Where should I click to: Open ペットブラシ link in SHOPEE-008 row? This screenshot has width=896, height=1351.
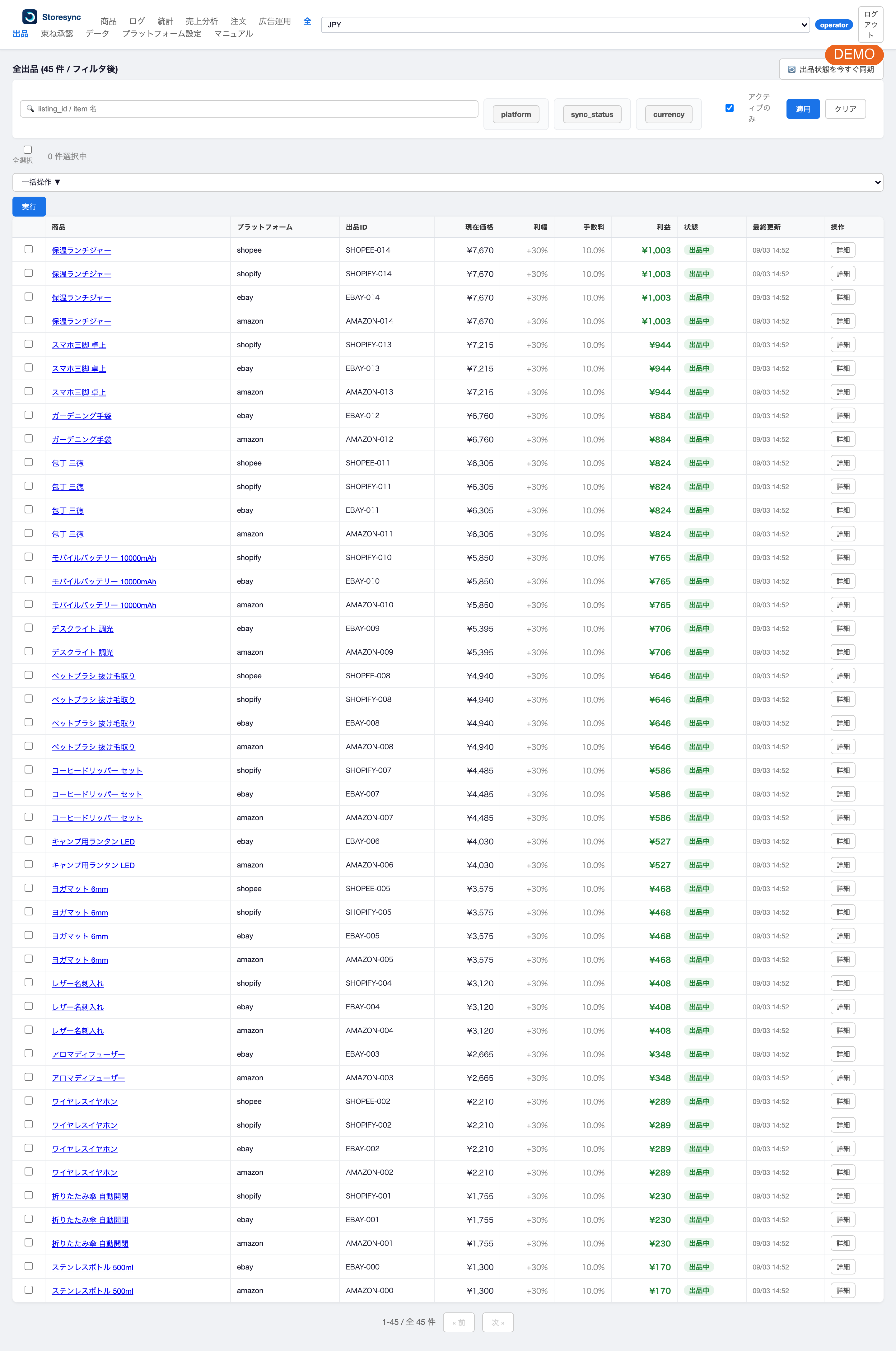pos(93,676)
